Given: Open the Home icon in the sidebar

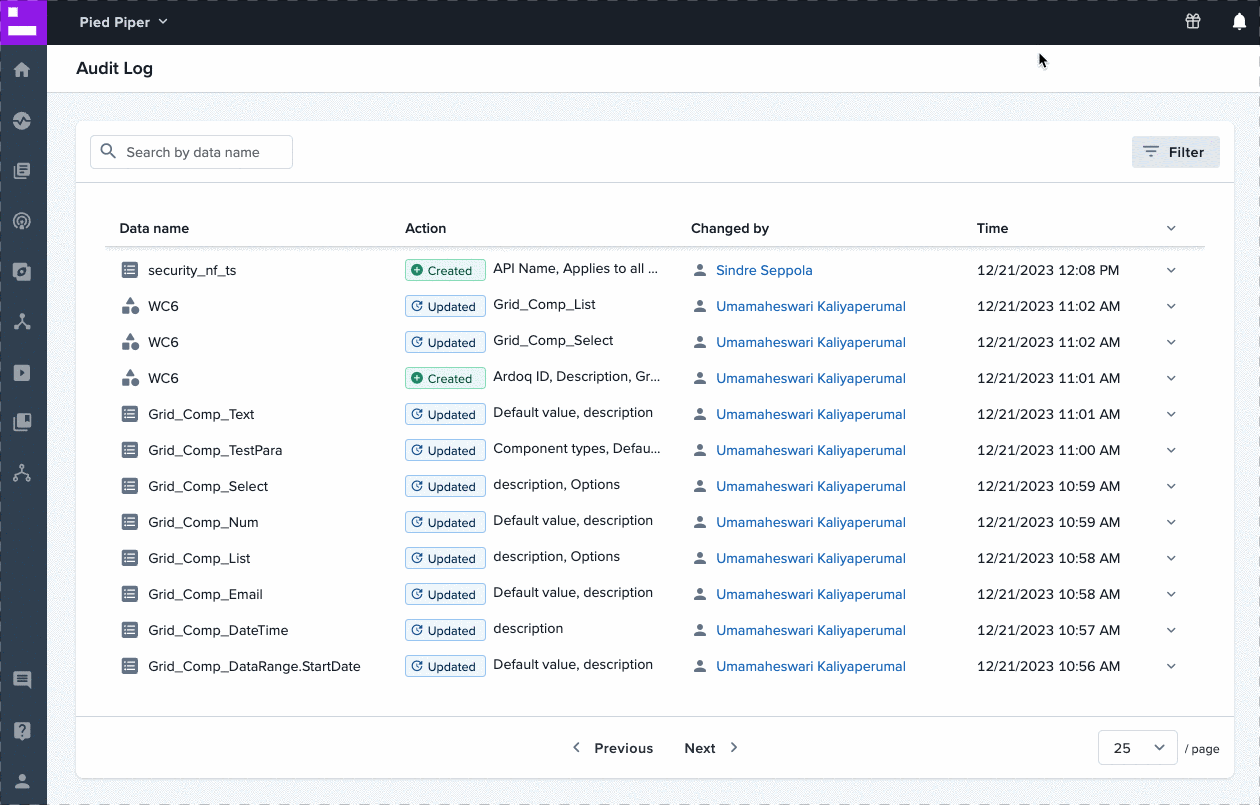Looking at the screenshot, I should point(22,70).
